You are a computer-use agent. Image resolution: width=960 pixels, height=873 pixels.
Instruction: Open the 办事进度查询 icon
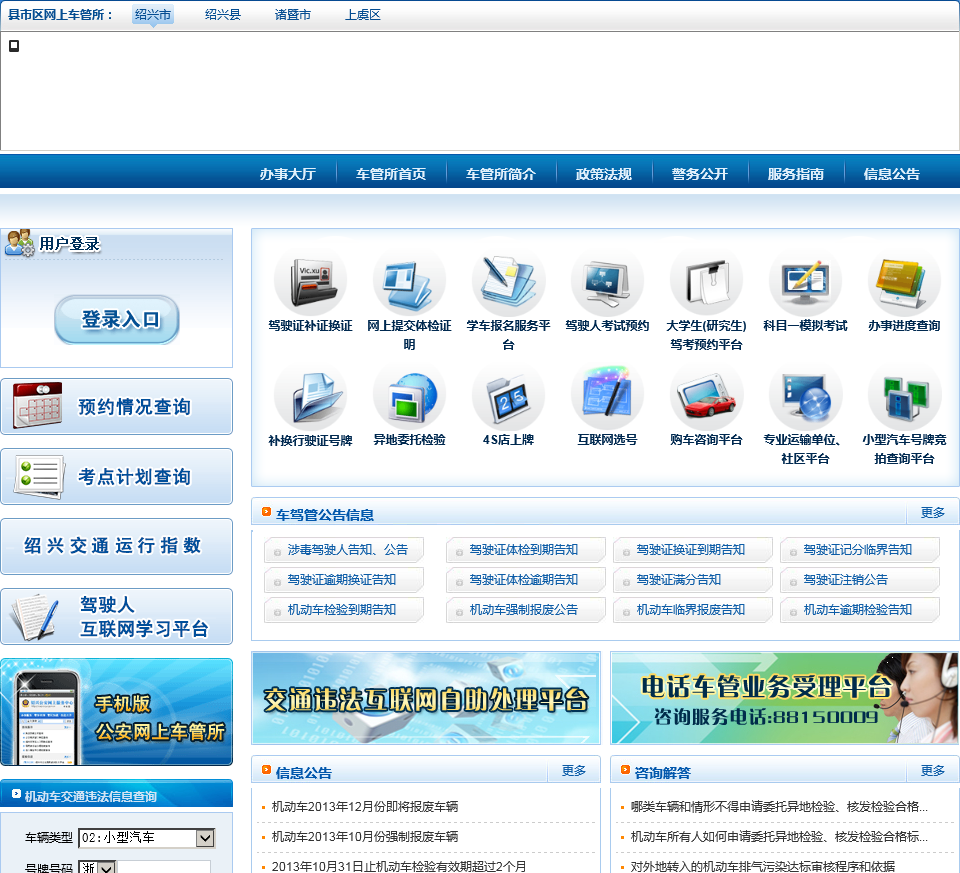coord(904,282)
